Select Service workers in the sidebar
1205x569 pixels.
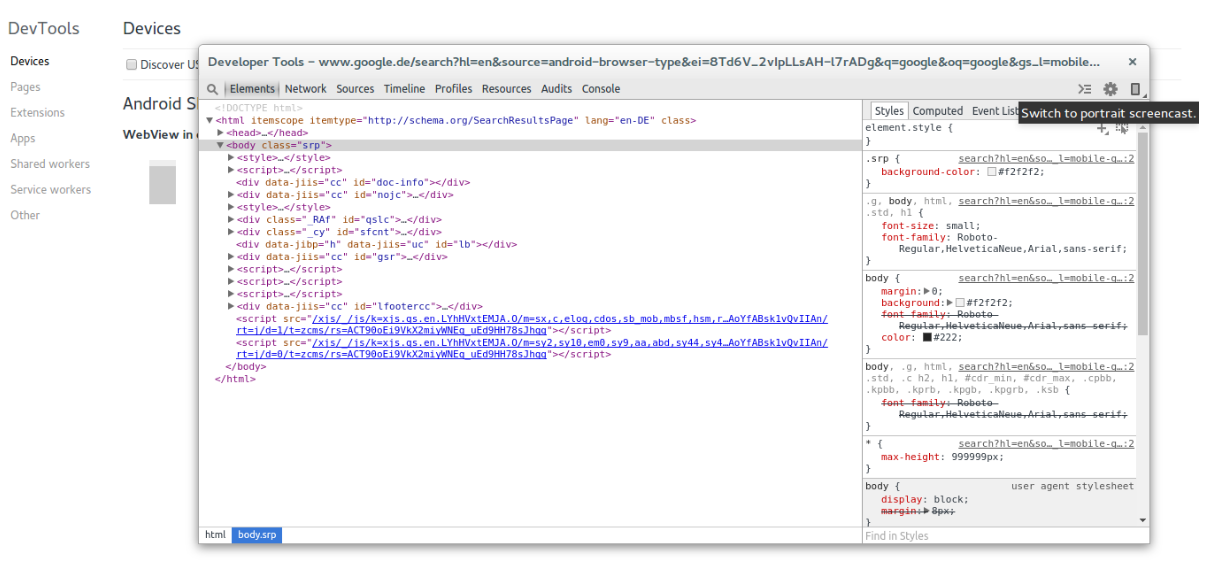click(50, 190)
